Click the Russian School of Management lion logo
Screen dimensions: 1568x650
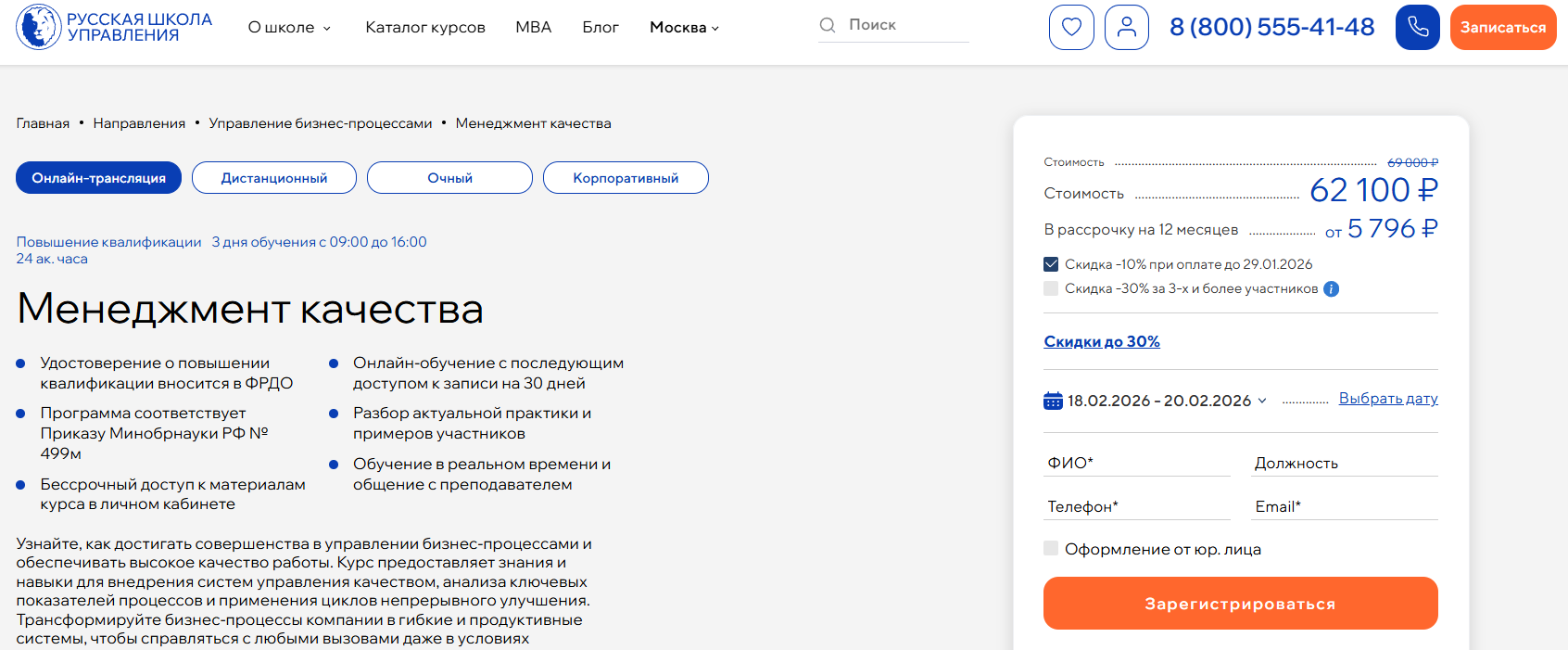click(x=39, y=27)
